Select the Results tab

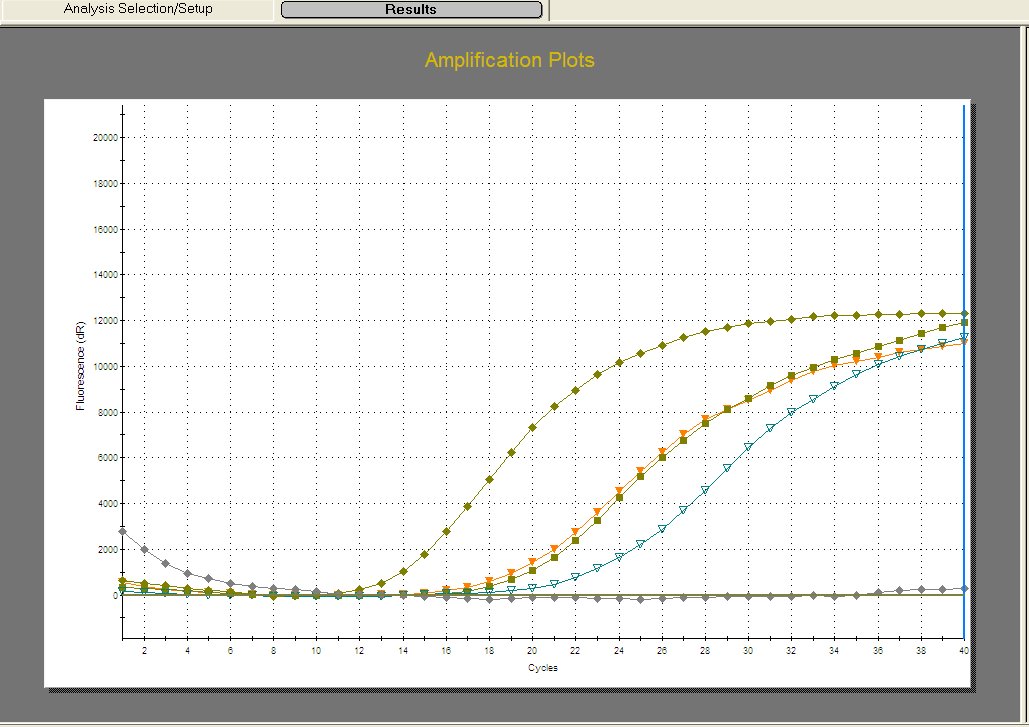pos(411,10)
